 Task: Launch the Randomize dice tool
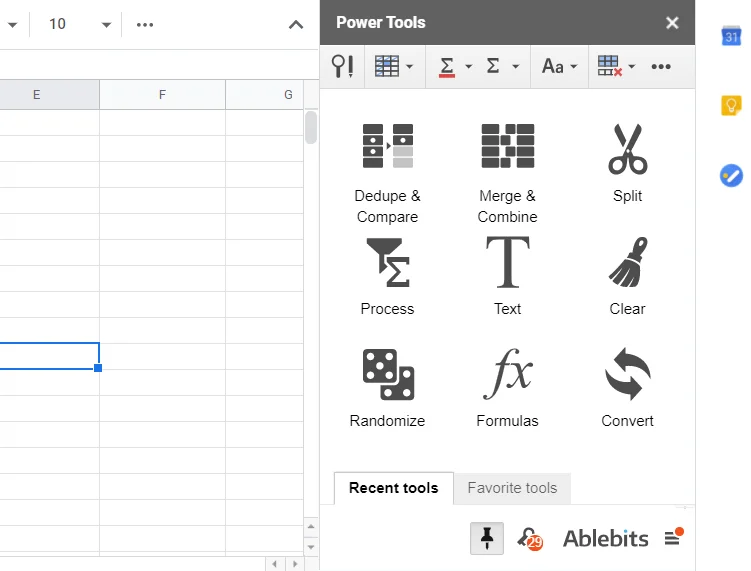[x=387, y=387]
